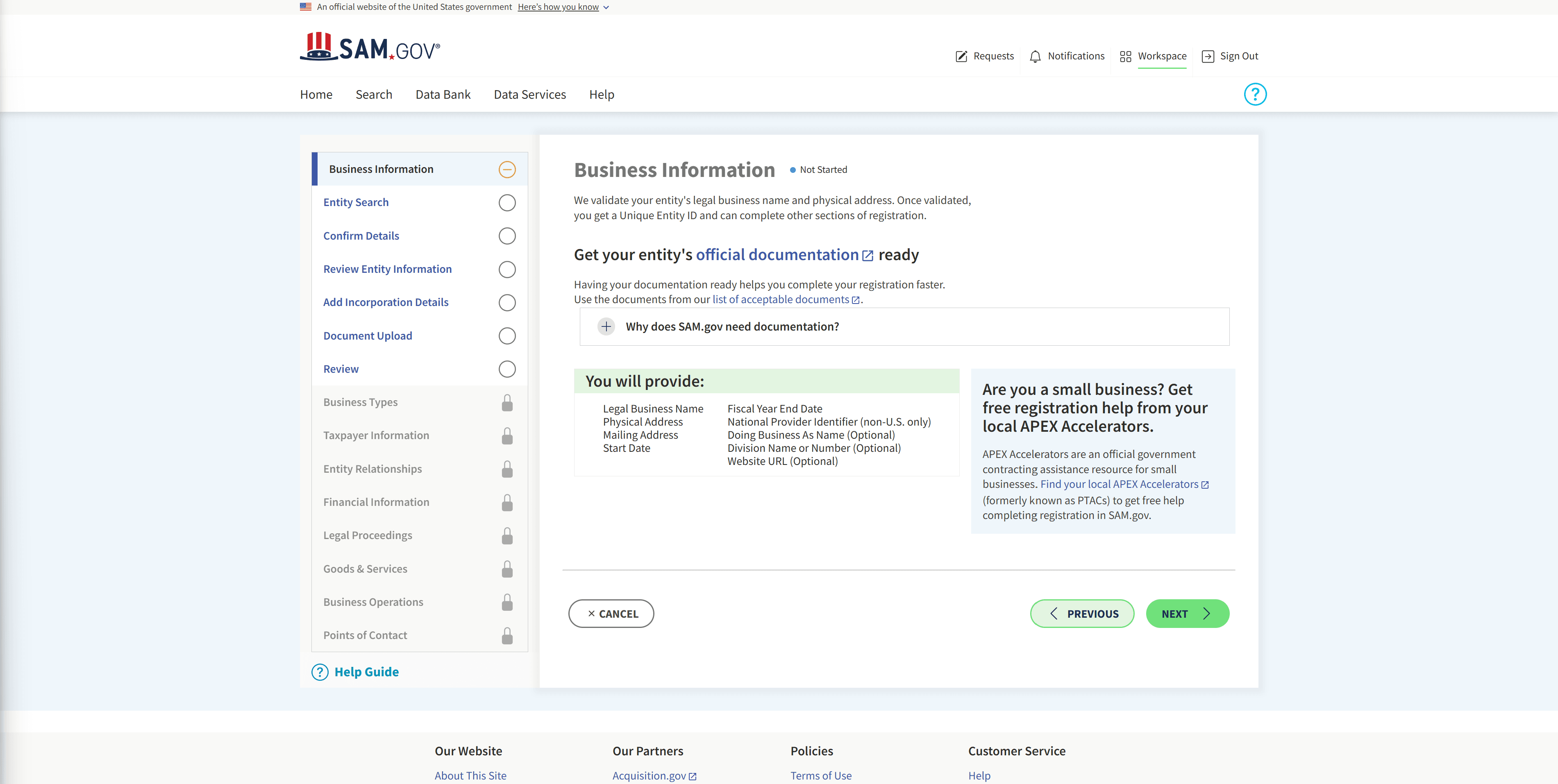Open Help in main navigation
Screen dimensions: 1558x784
coord(601,94)
